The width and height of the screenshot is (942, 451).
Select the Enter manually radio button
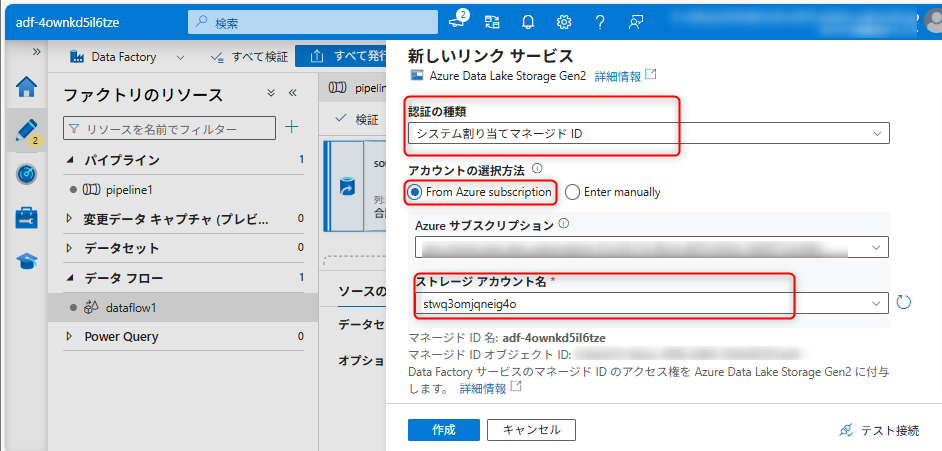click(x=573, y=191)
